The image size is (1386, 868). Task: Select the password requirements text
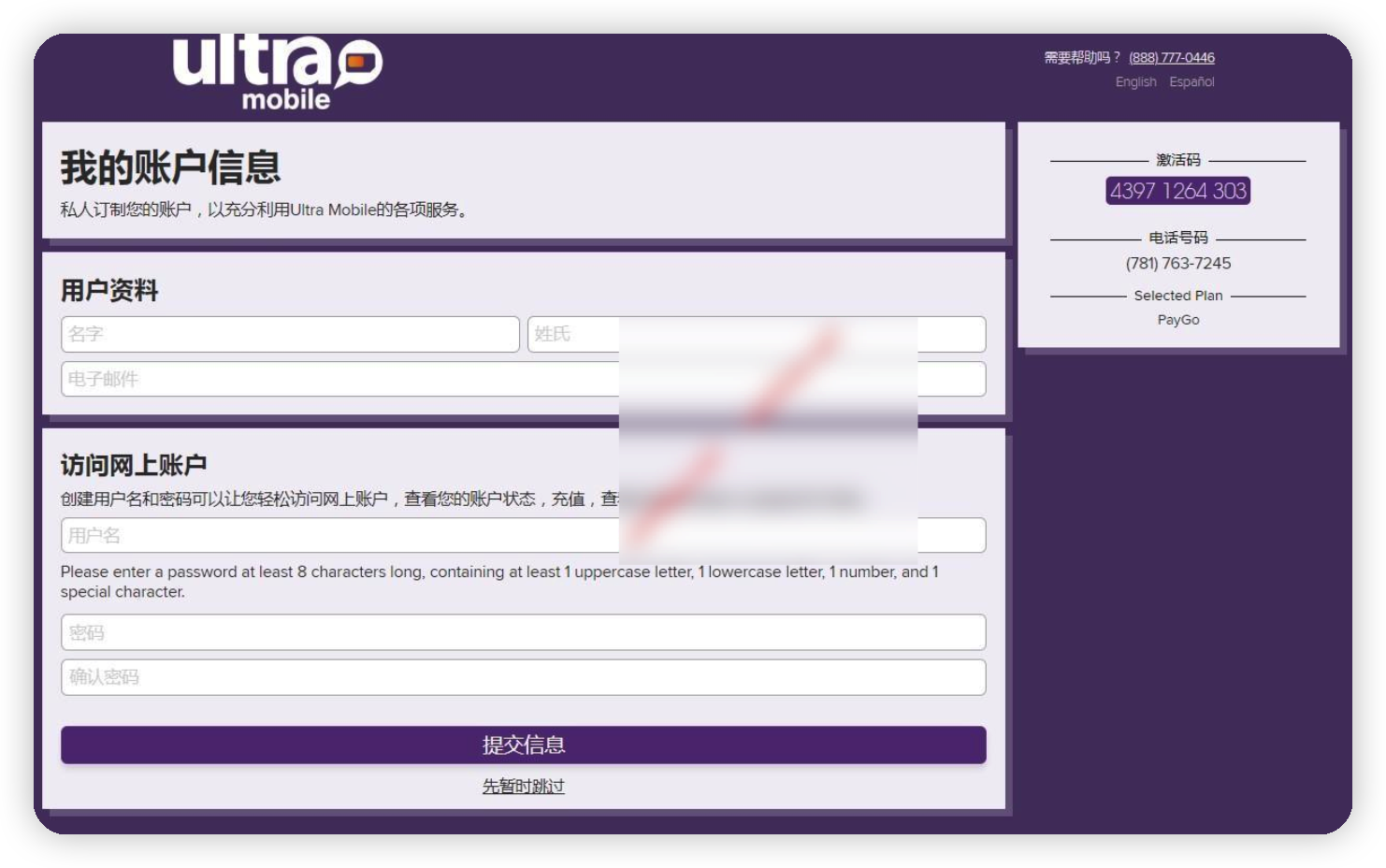(499, 582)
